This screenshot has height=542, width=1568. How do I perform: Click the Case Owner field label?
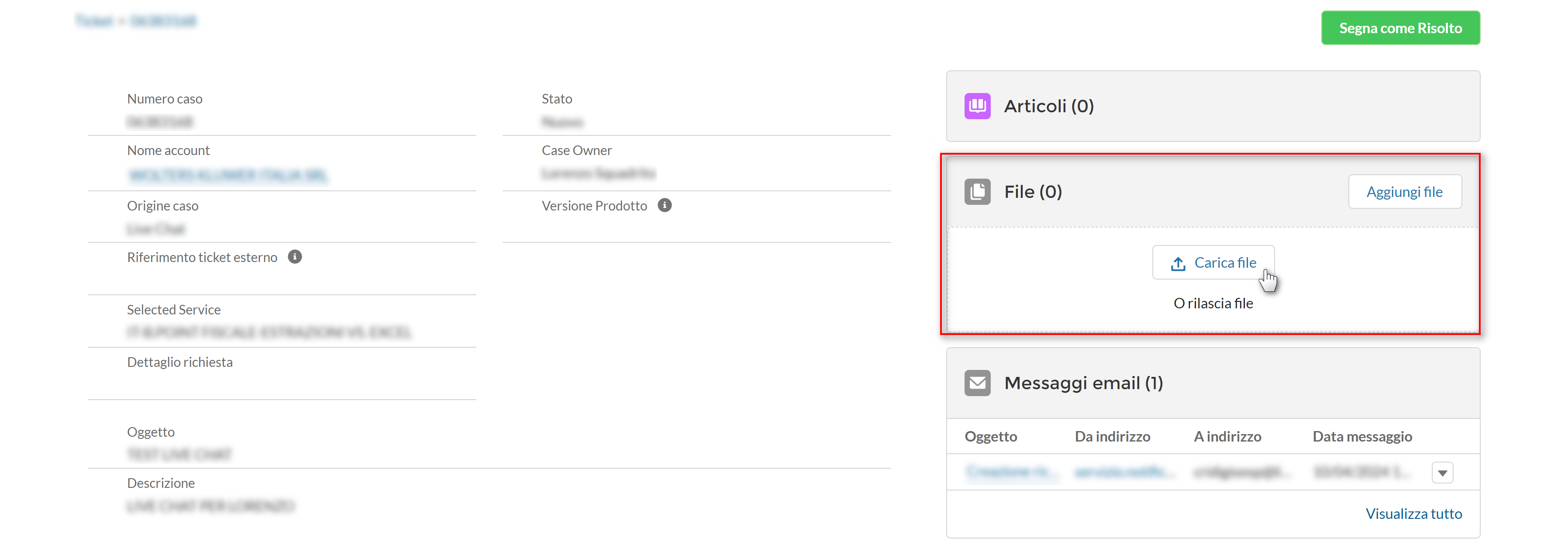pyautogui.click(x=576, y=150)
